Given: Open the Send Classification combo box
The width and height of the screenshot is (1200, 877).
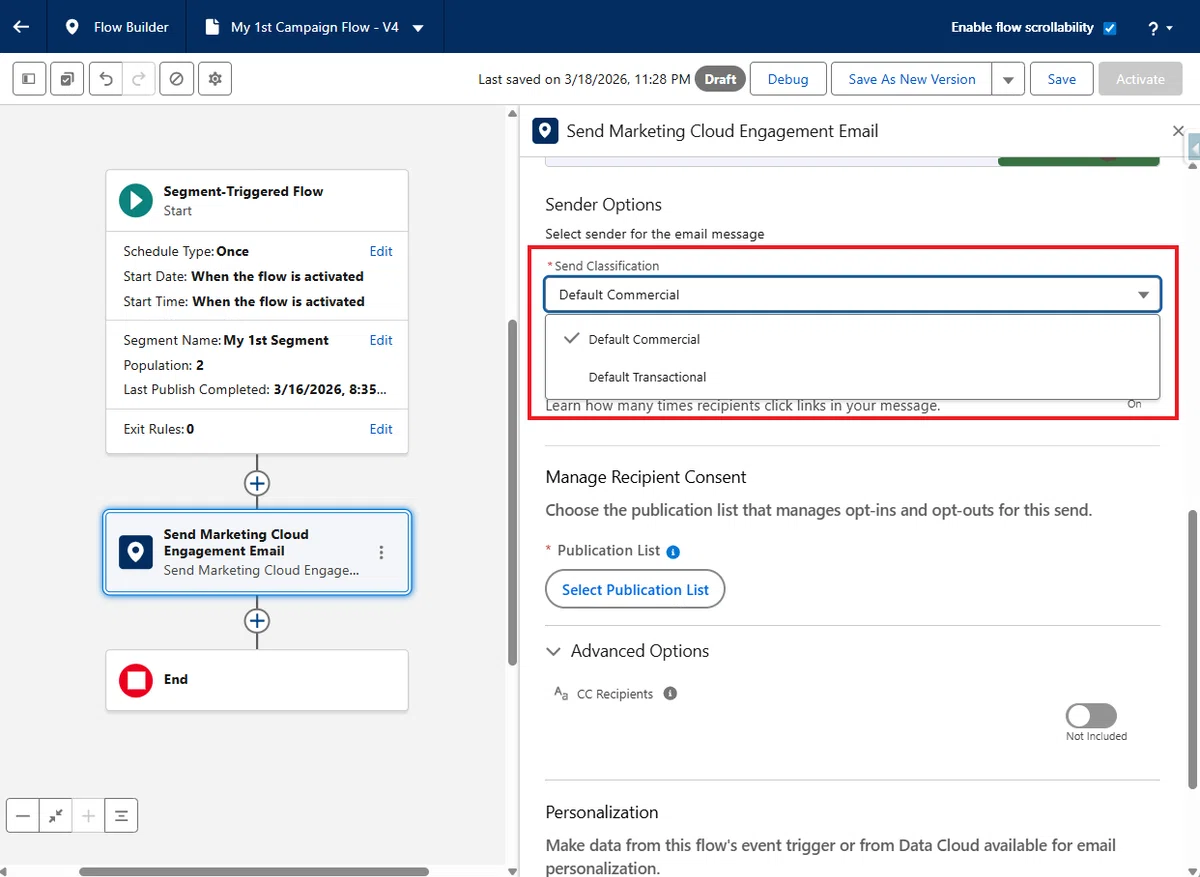Looking at the screenshot, I should pyautogui.click(x=852, y=294).
